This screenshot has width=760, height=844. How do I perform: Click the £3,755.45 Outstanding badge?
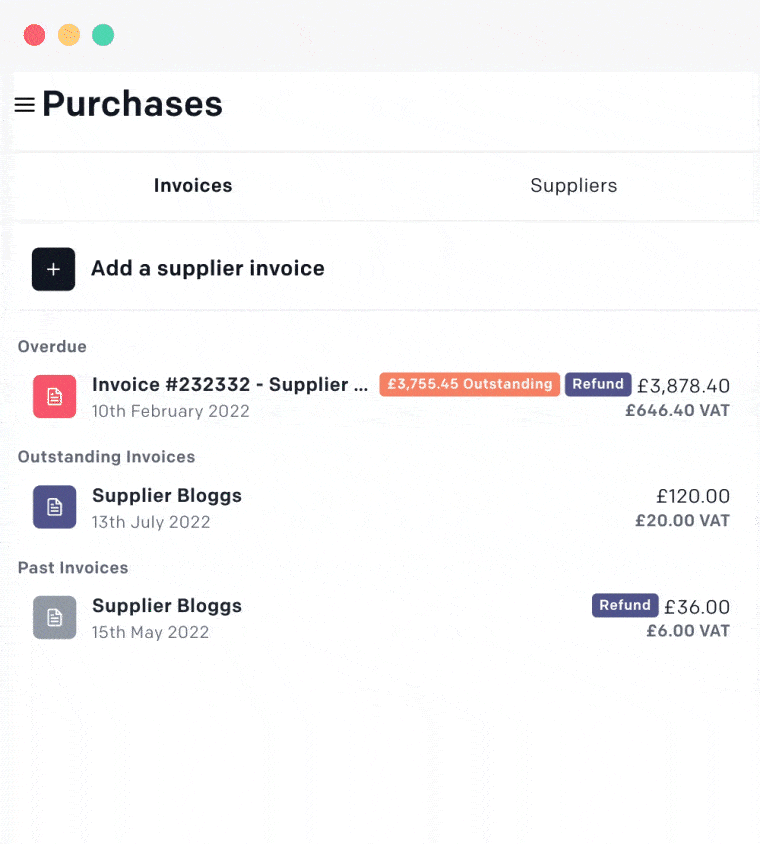[469, 384]
